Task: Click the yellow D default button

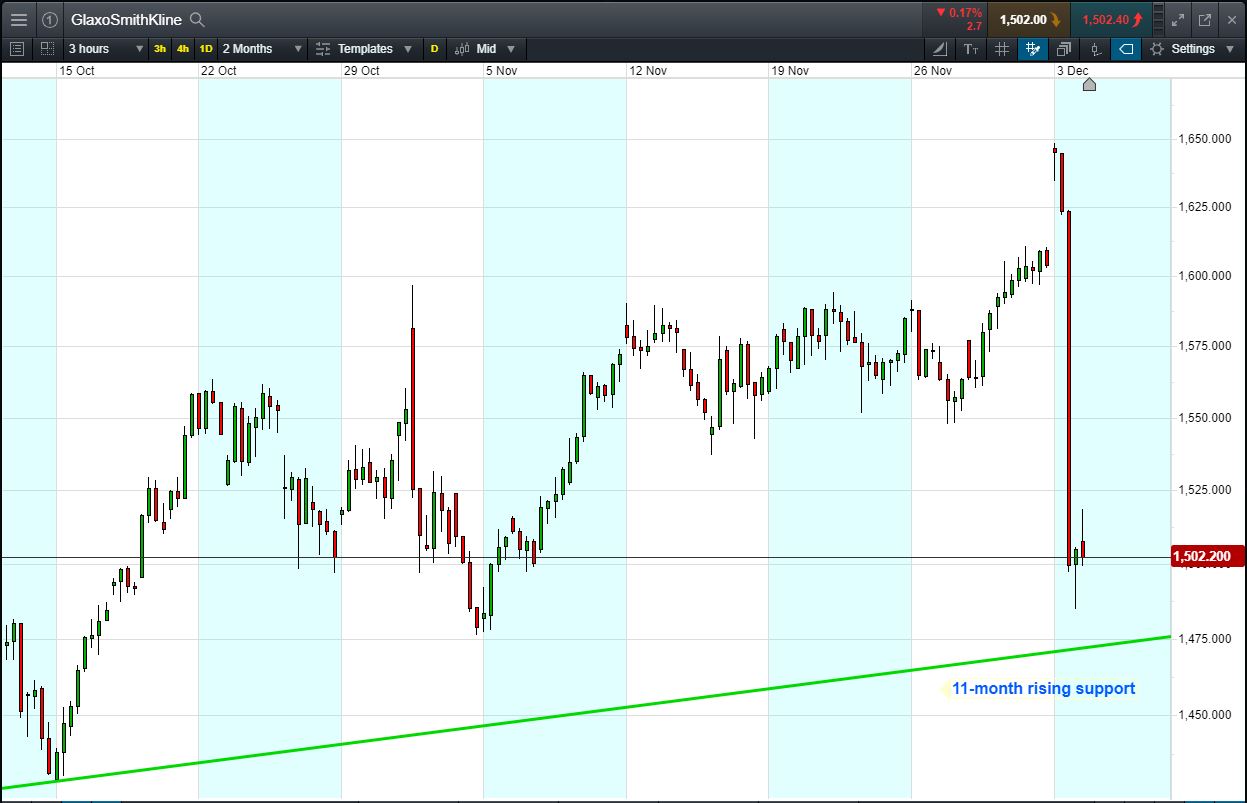Action: coord(435,48)
